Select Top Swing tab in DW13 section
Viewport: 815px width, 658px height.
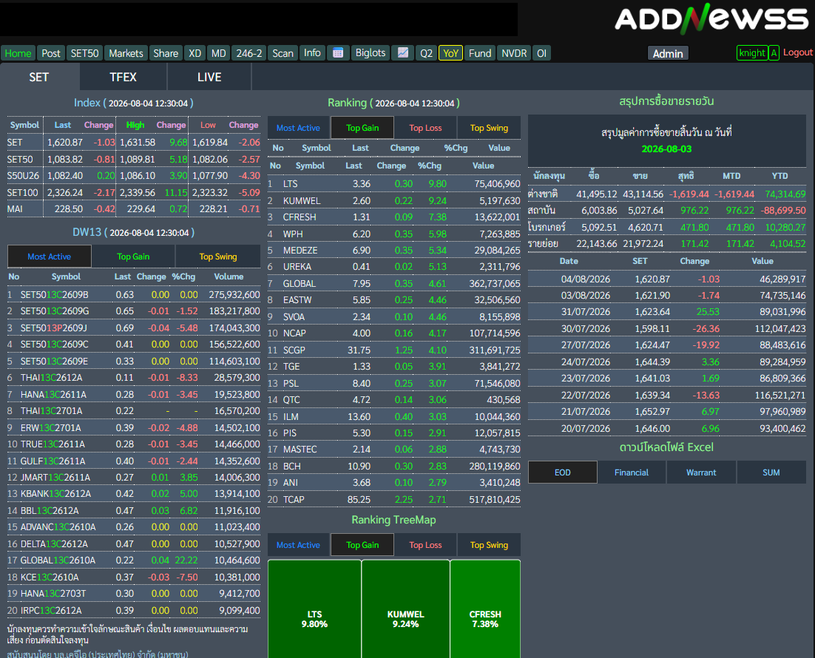point(218,257)
